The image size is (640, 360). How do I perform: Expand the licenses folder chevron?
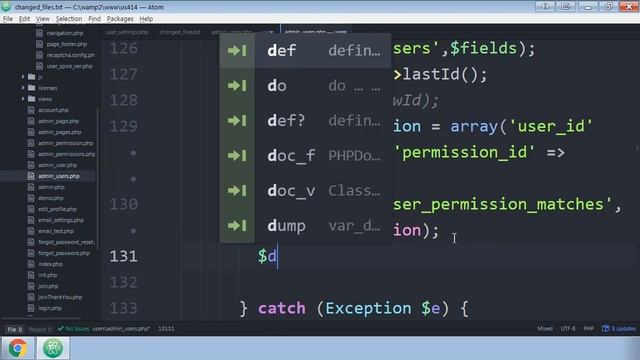pos(23,88)
